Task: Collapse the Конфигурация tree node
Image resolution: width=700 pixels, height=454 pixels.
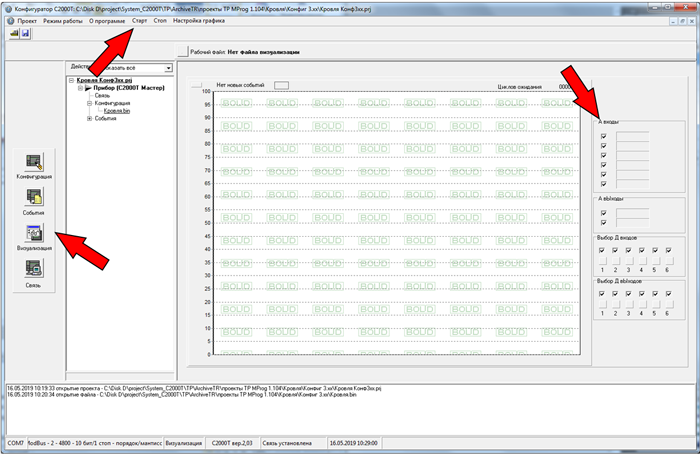Action: point(88,103)
